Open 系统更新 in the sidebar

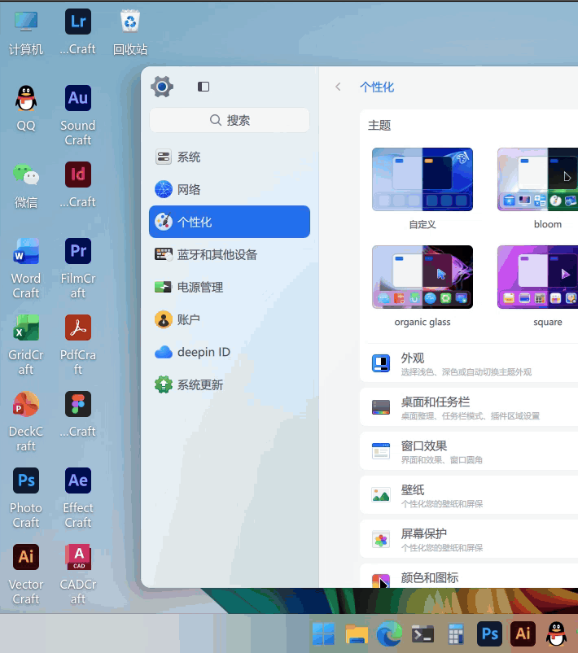tap(229, 384)
